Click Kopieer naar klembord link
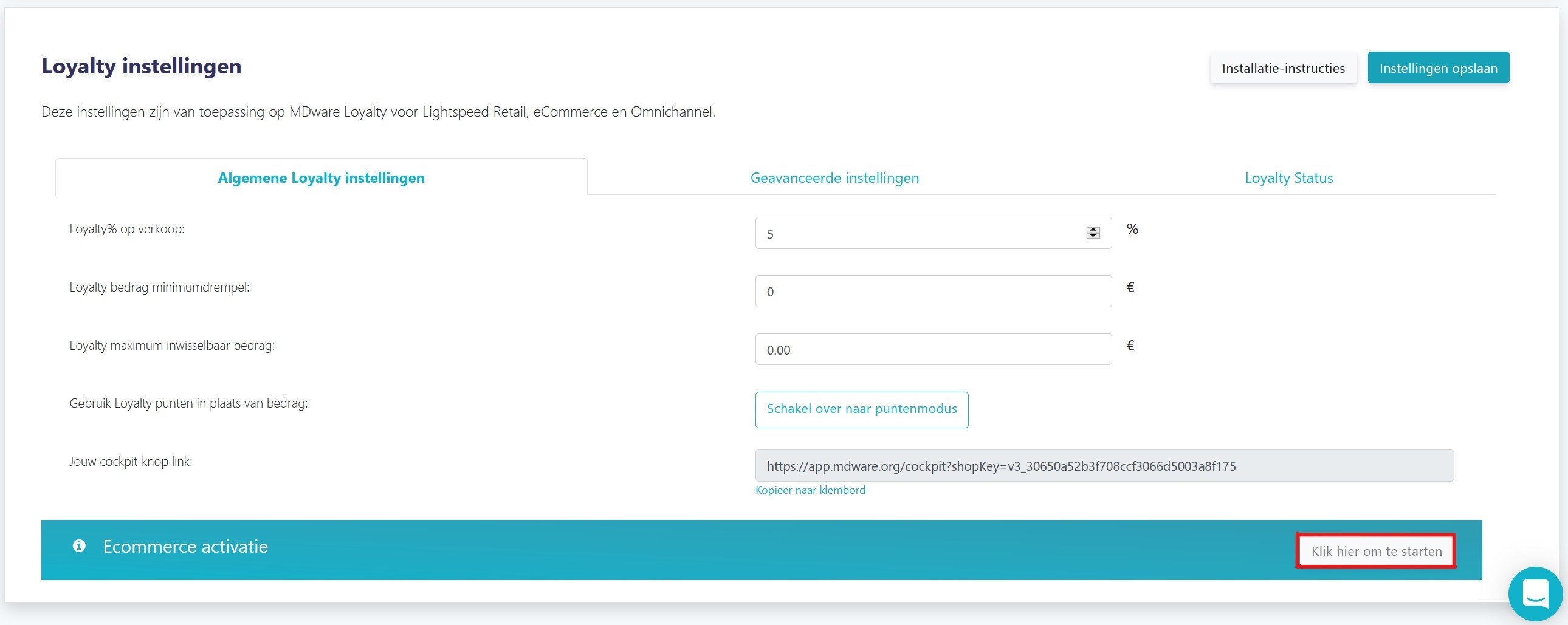 (x=810, y=490)
